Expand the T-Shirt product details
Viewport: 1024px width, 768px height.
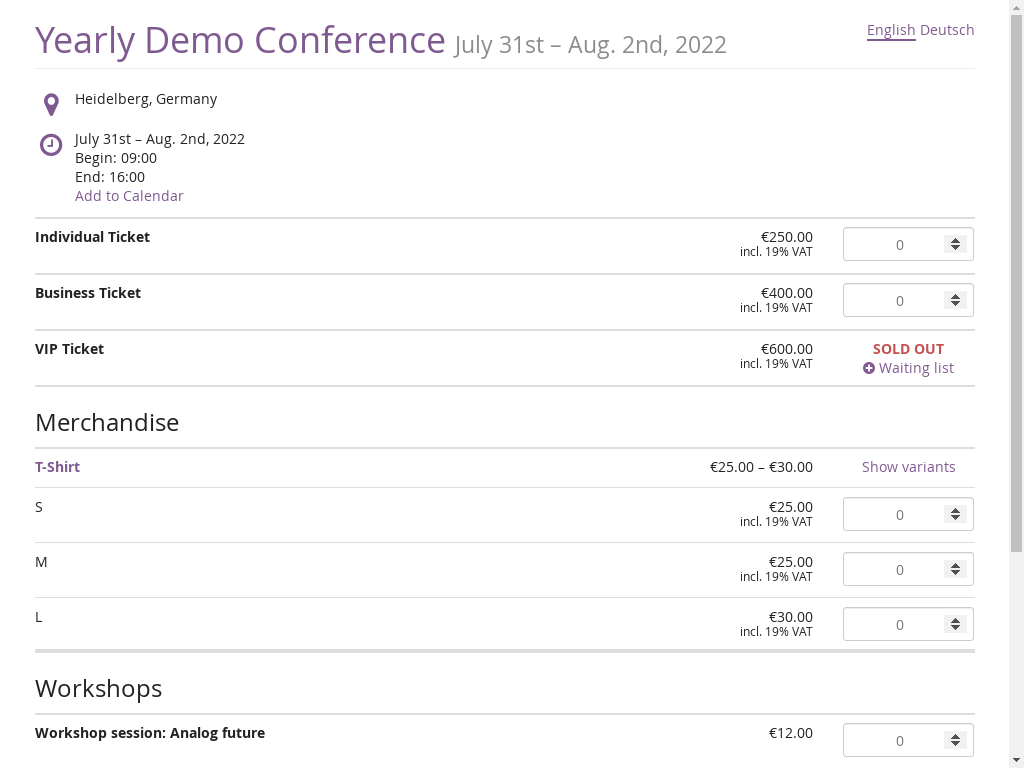point(58,467)
